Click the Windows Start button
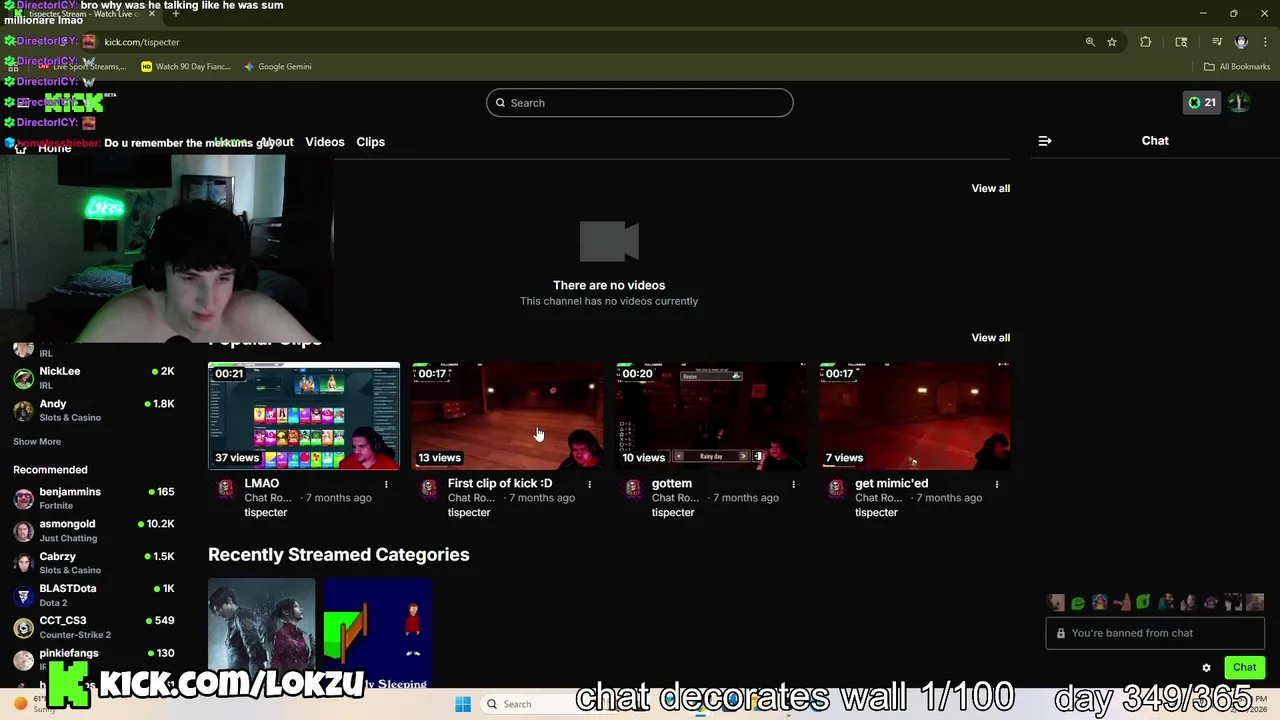1280x720 pixels. click(463, 704)
